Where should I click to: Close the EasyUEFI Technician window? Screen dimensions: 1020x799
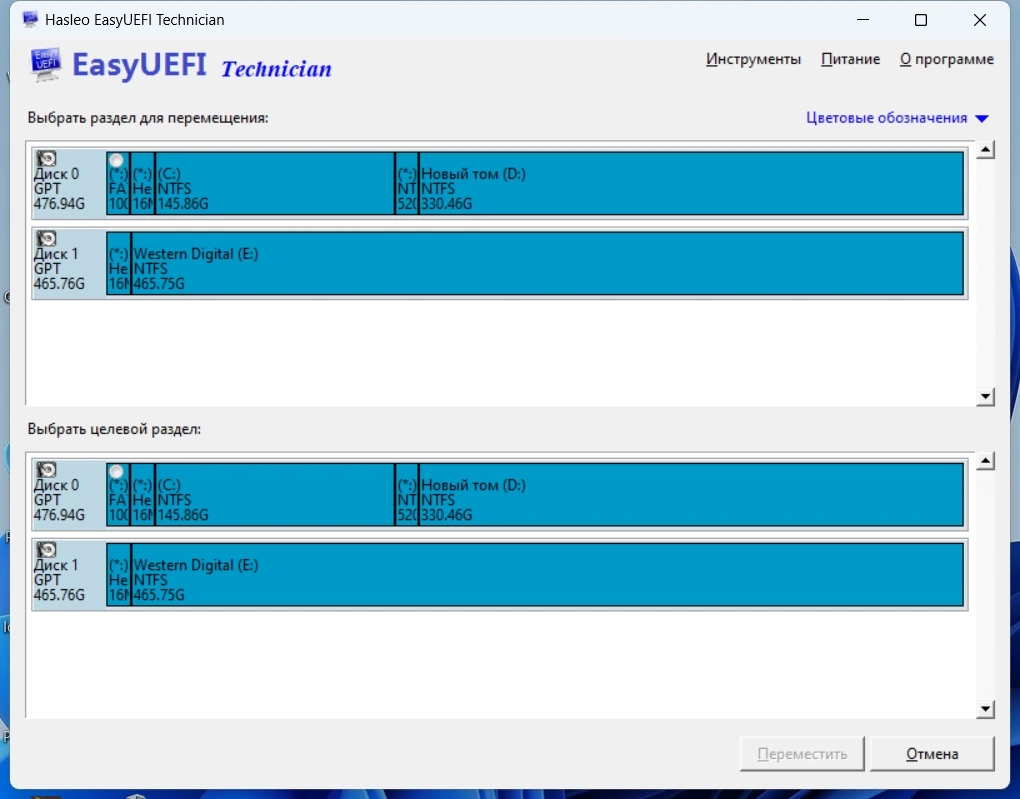[x=980, y=20]
